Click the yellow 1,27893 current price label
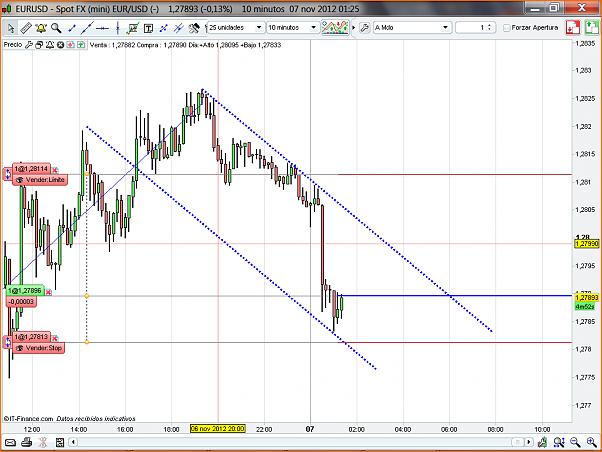The height and width of the screenshot is (452, 602). click(x=587, y=298)
